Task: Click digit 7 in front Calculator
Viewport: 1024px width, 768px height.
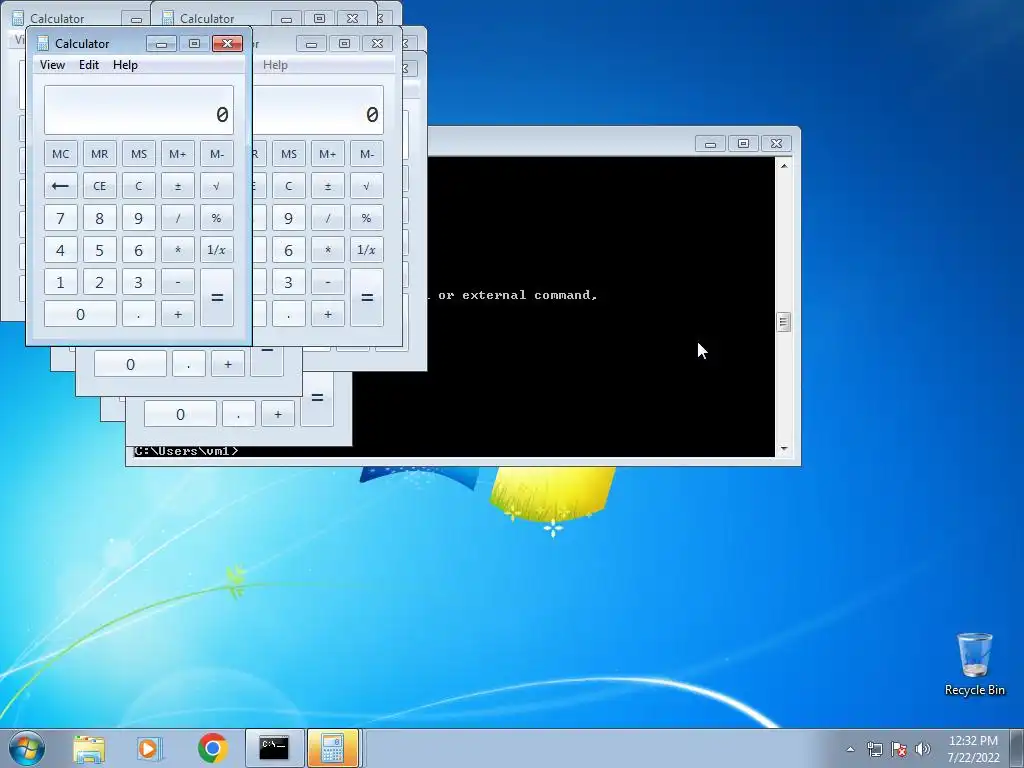Action: coord(61,218)
